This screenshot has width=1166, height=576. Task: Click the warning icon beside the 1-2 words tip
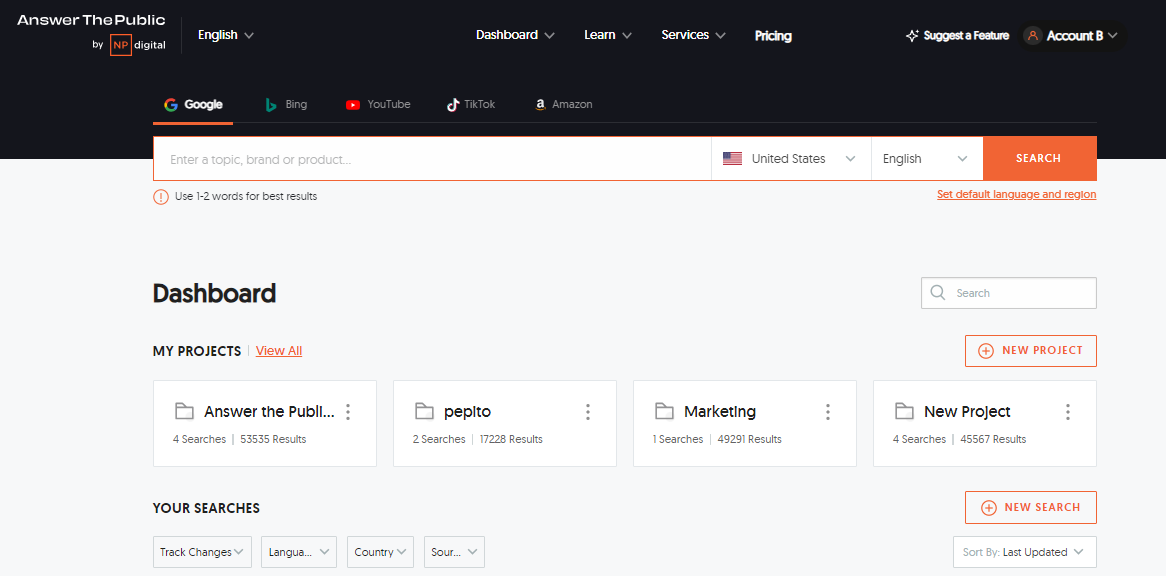click(161, 197)
